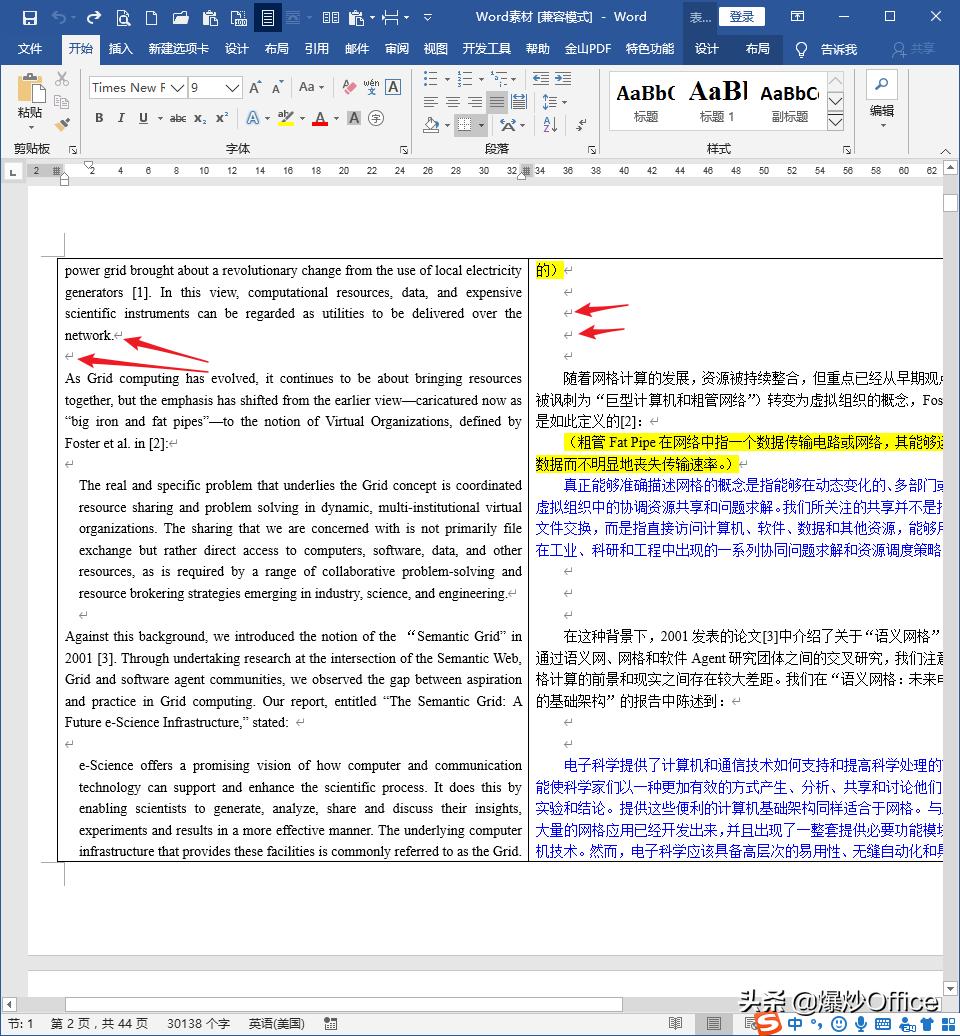Click the 登录 button in the title bar
Image resolution: width=960 pixels, height=1036 pixels.
[744, 17]
